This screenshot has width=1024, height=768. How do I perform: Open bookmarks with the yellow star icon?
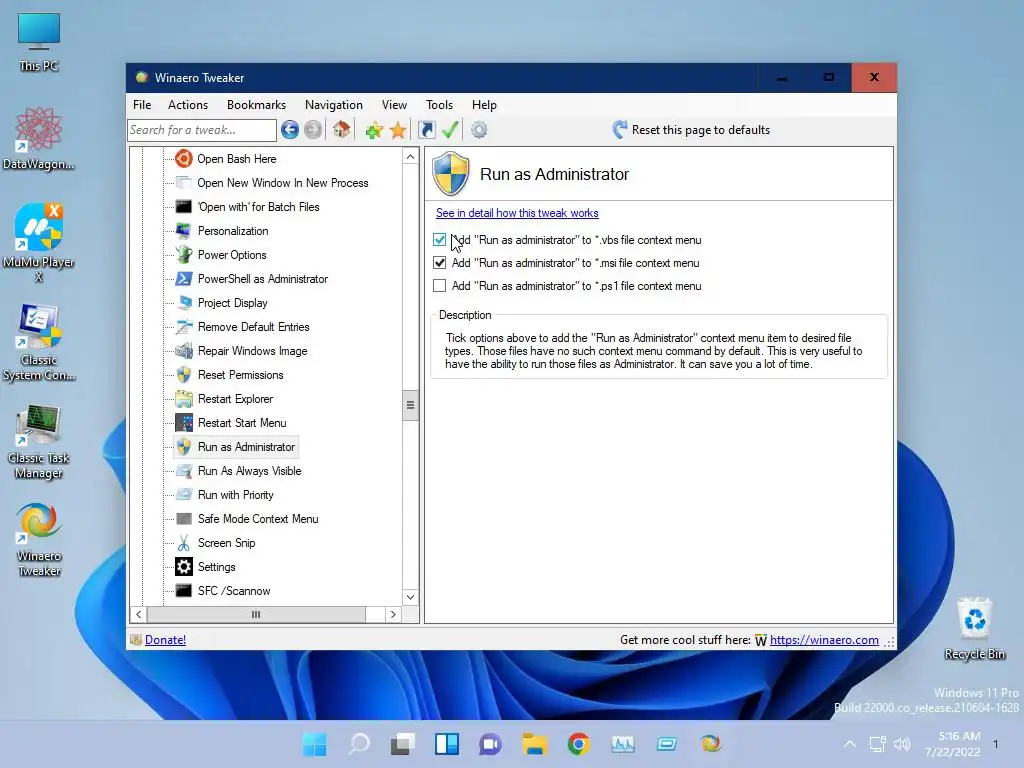pyautogui.click(x=398, y=130)
